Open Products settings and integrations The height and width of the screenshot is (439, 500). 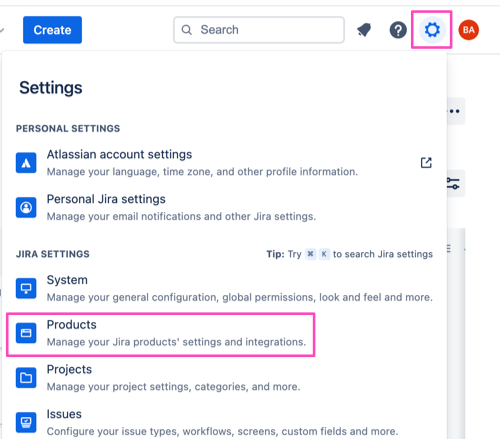(161, 334)
